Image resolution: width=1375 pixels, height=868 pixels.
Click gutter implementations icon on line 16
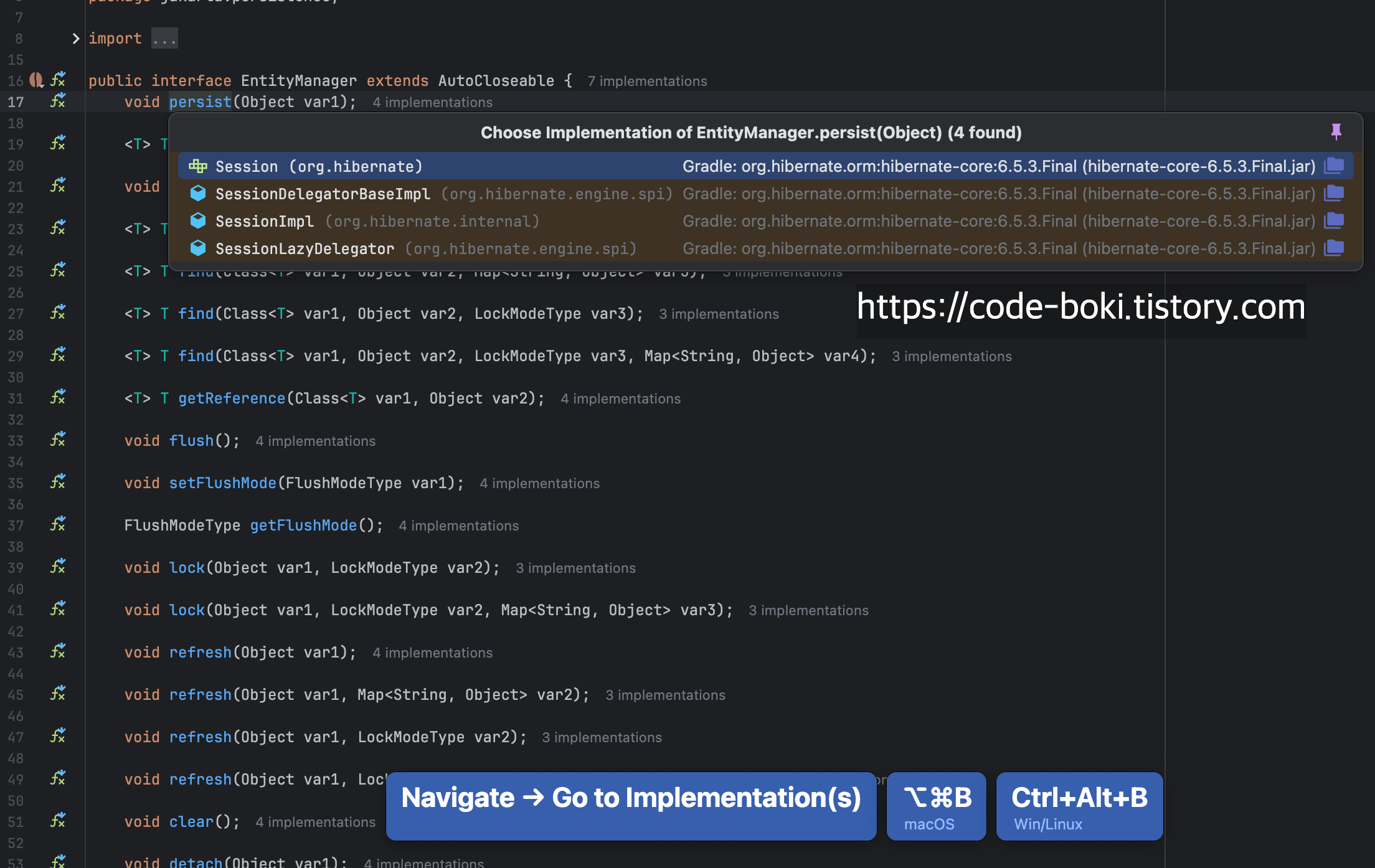[x=58, y=80]
